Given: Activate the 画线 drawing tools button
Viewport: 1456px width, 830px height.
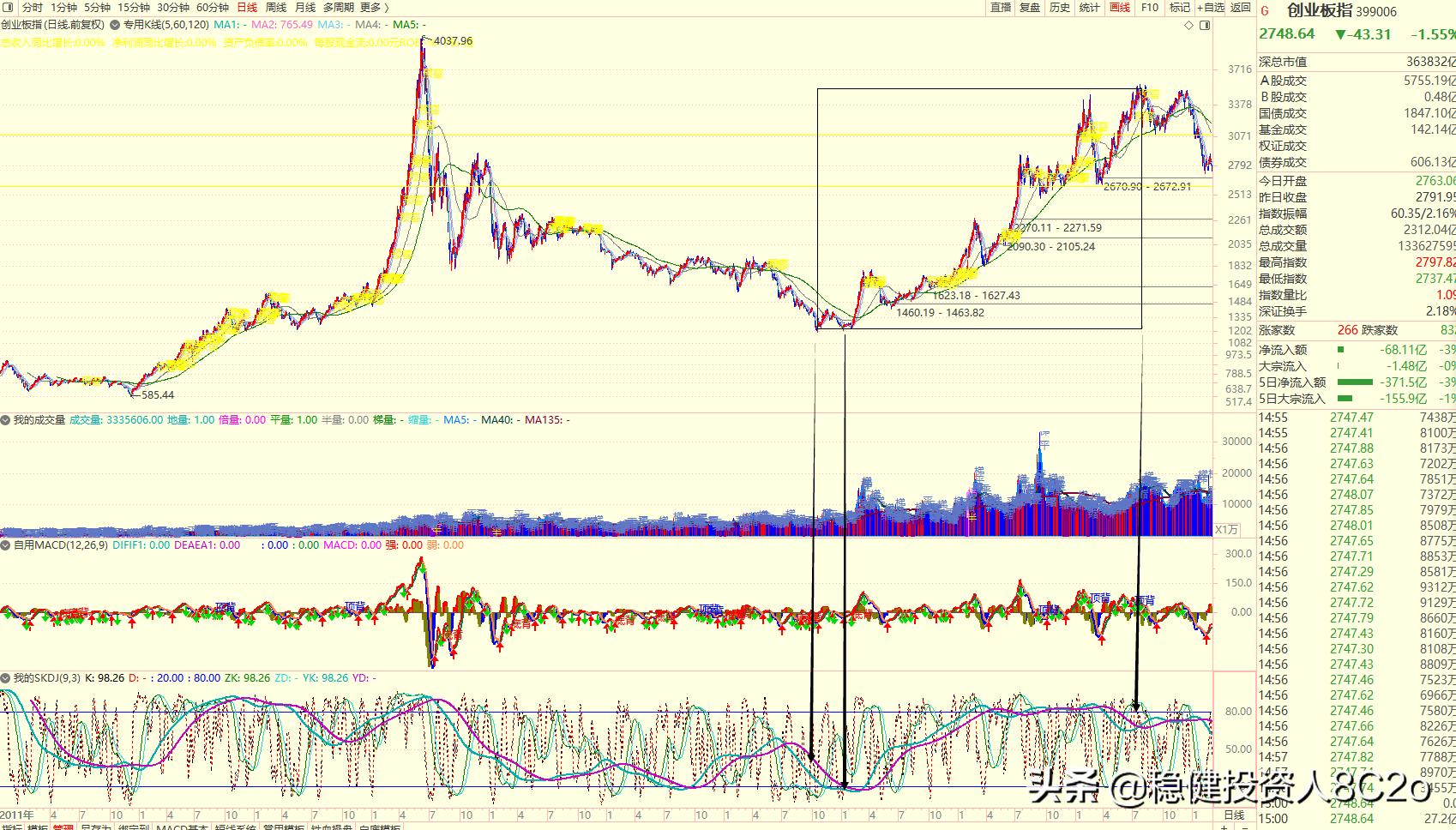Looking at the screenshot, I should pos(1120,7).
